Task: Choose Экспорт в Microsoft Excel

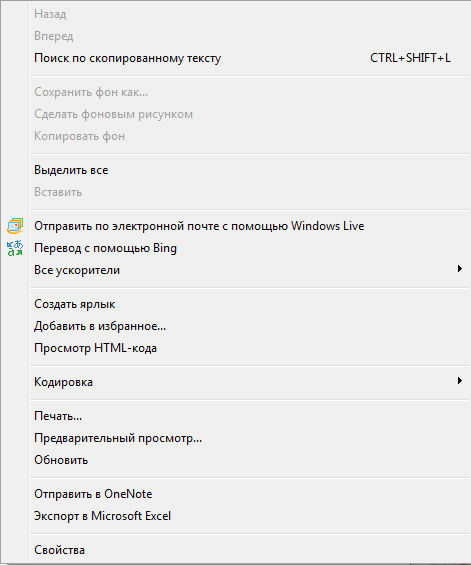Action: point(249,516)
